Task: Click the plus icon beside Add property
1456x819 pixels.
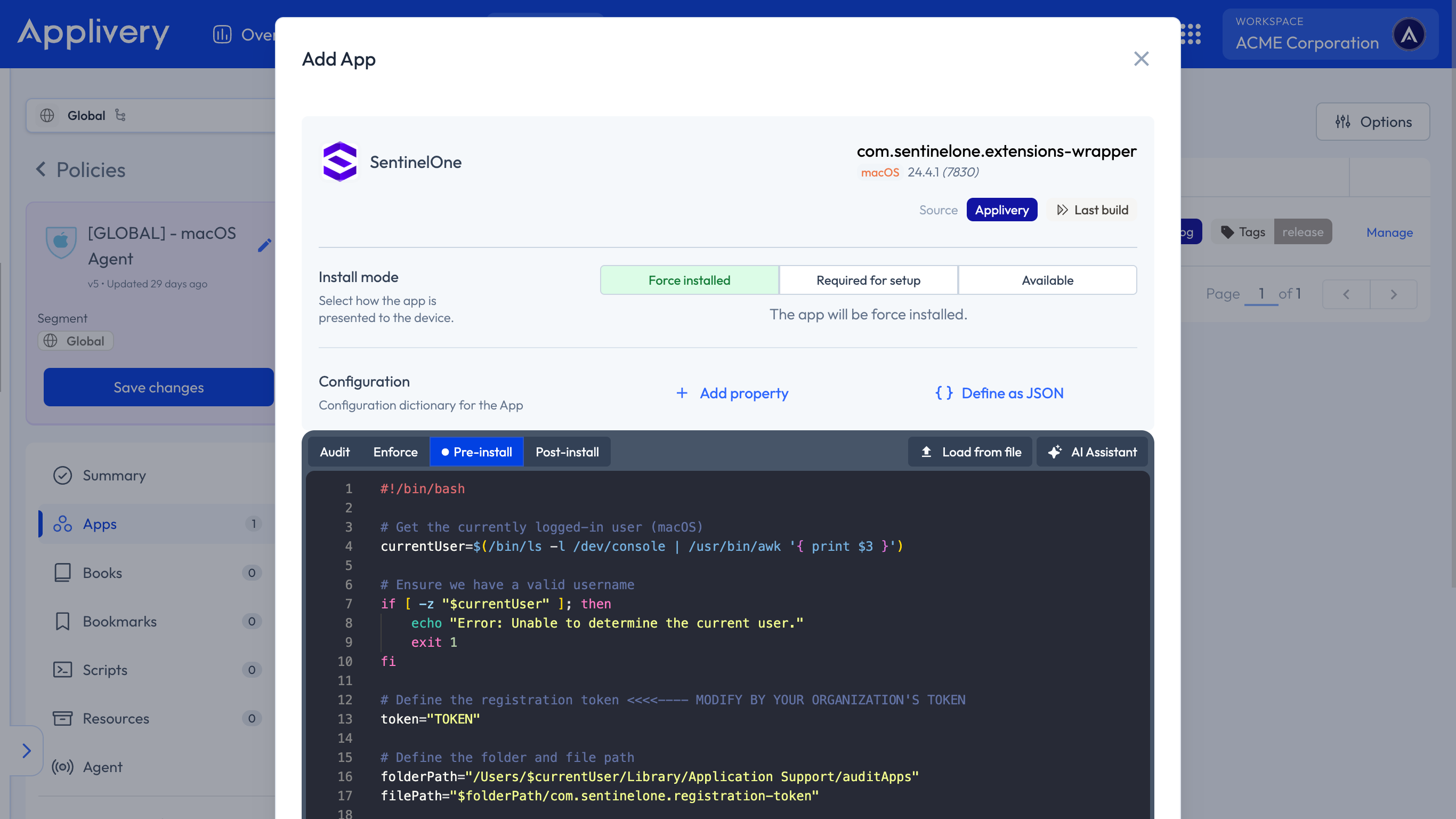Action: tap(682, 393)
